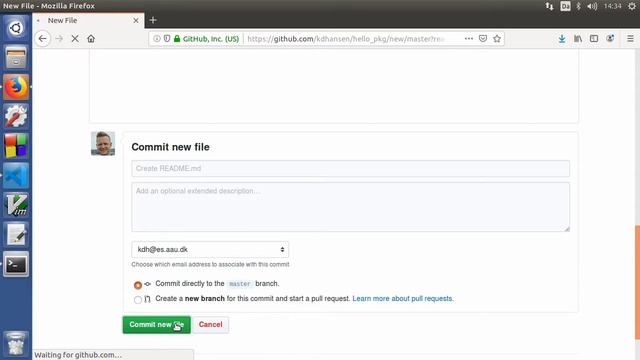Launch Vim from the dock
The width and height of the screenshot is (640, 360).
pyautogui.click(x=16, y=205)
